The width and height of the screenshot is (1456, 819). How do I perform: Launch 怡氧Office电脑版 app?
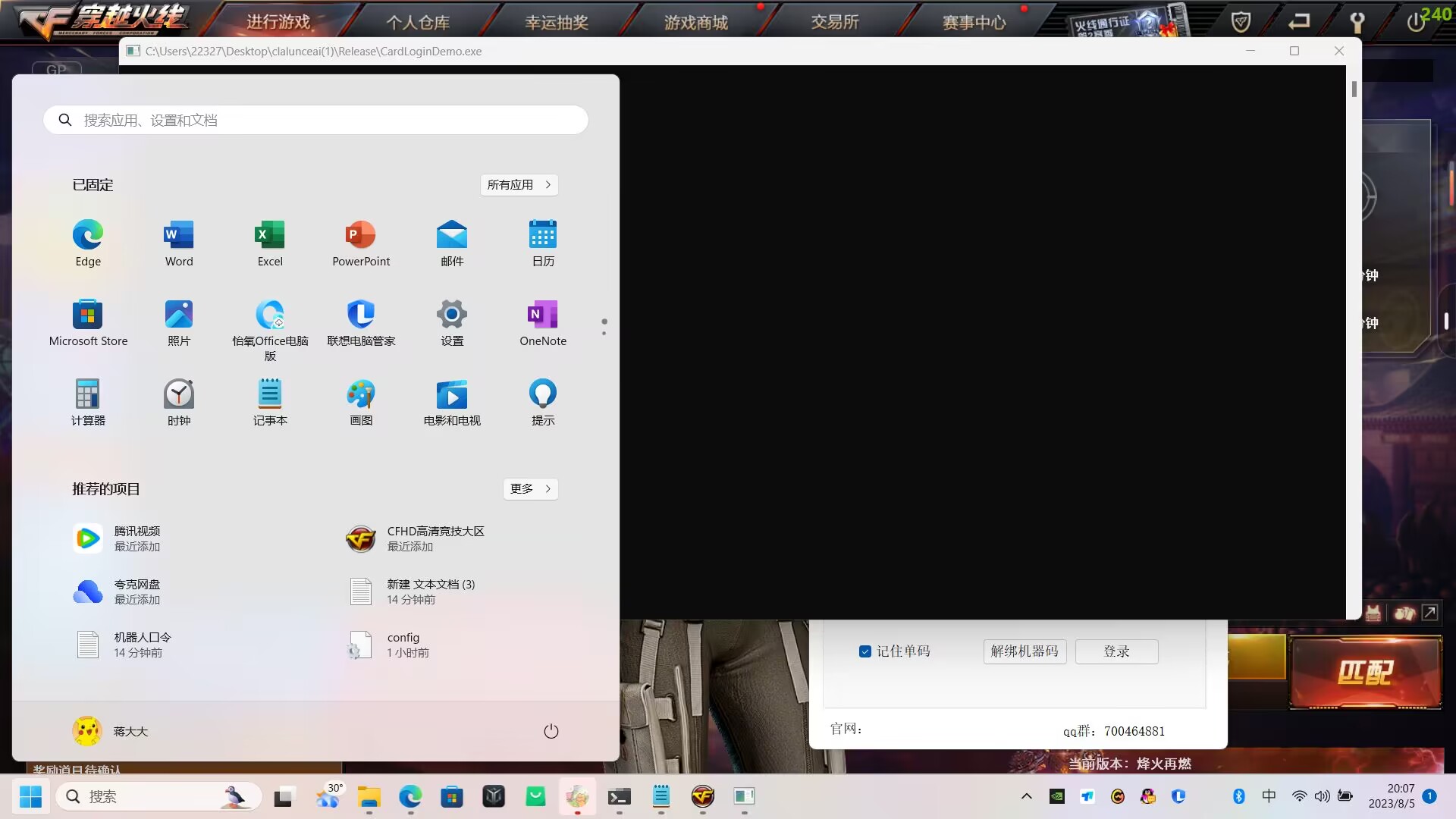(x=270, y=330)
